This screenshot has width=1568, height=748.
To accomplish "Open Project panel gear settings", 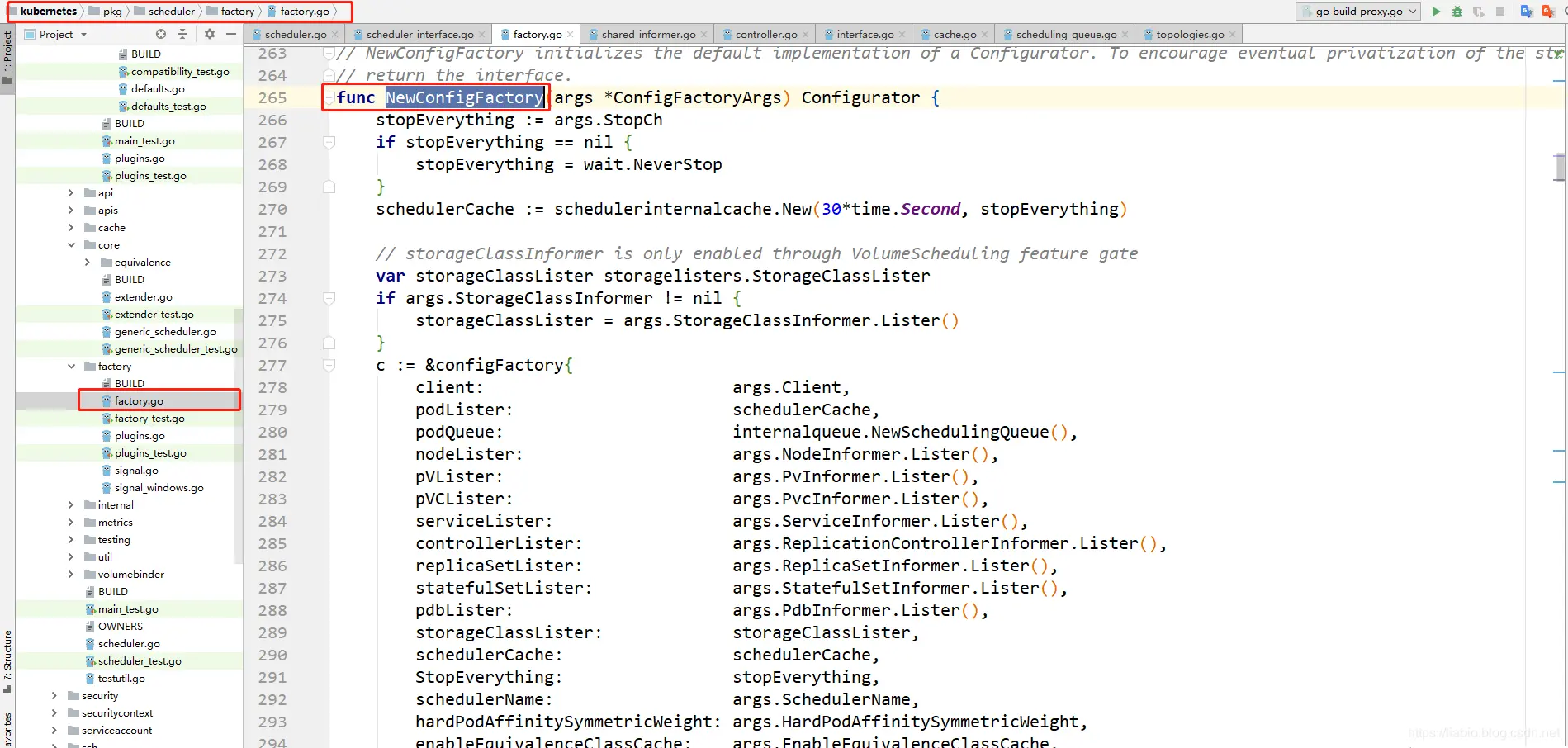I will point(210,34).
